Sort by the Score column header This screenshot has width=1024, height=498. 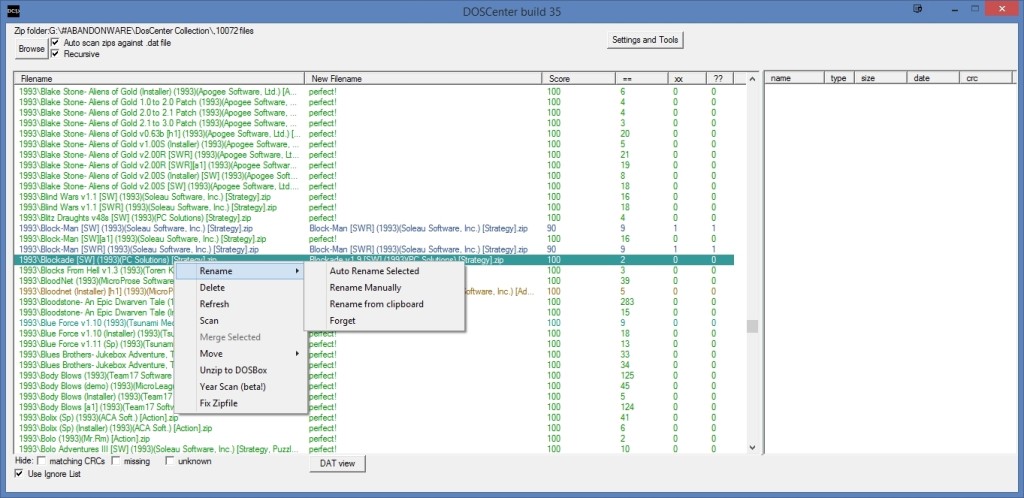pyautogui.click(x=579, y=78)
